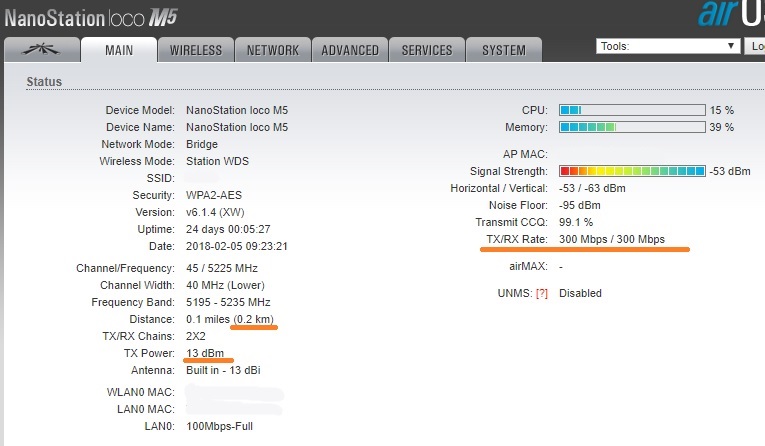Viewport: 765px width, 446px height.
Task: Select the -95 dBm noise floor value
Action: pyautogui.click(x=580, y=205)
